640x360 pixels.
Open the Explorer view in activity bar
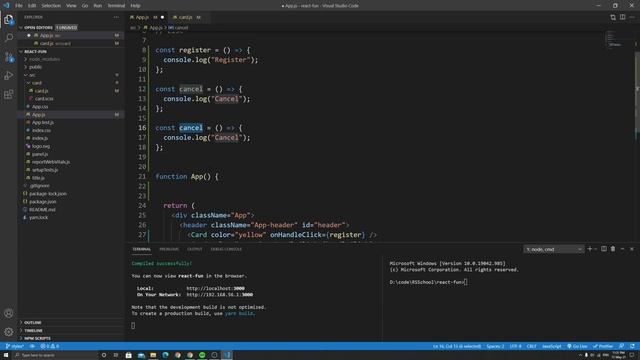pos(9,20)
